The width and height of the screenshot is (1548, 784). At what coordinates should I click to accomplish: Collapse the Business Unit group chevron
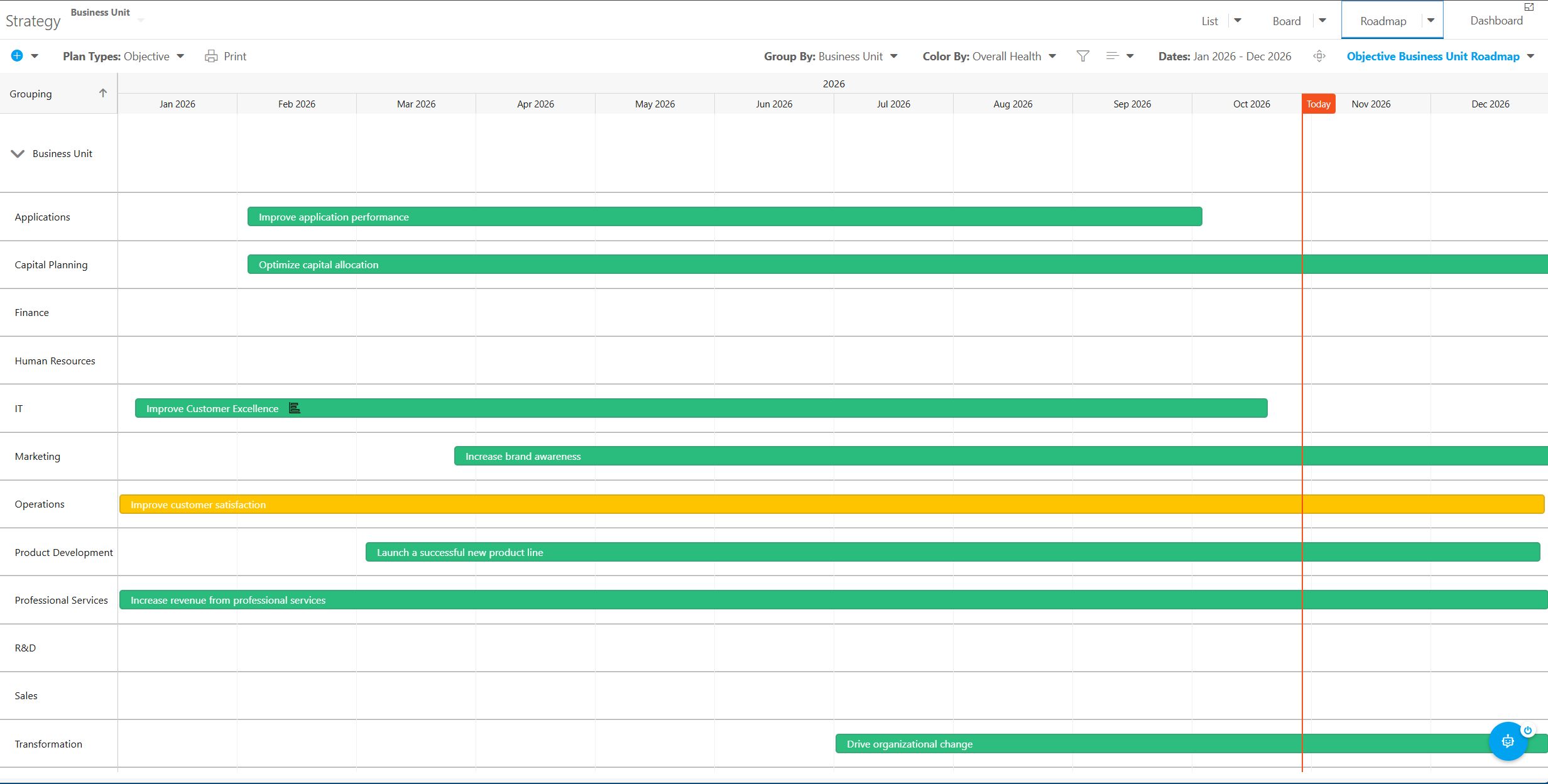(x=18, y=153)
